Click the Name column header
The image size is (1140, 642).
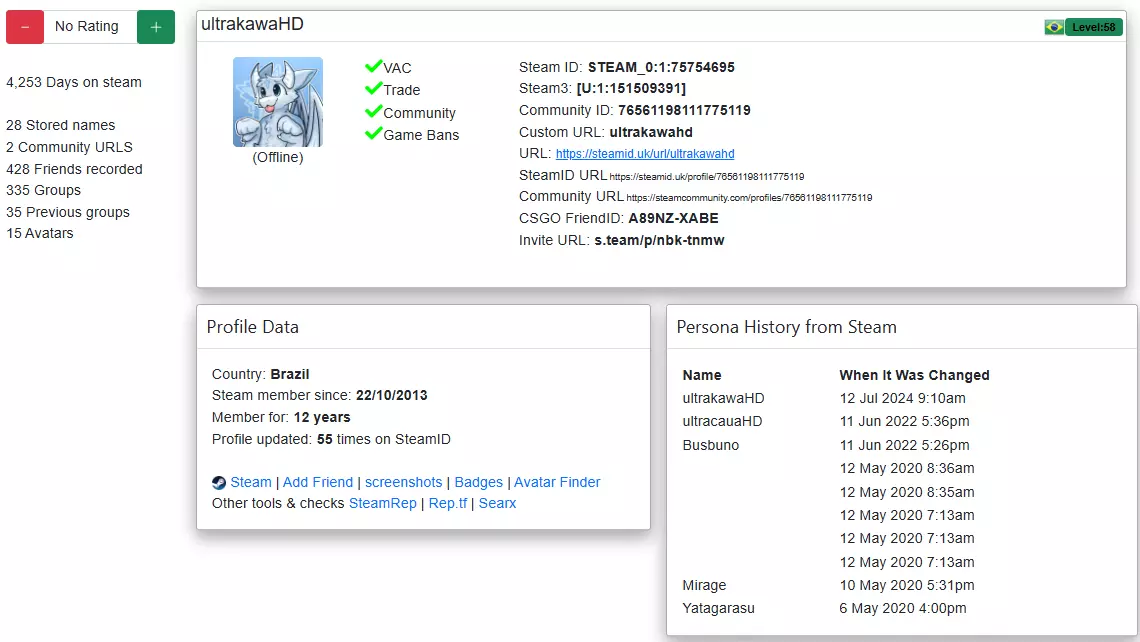(702, 375)
